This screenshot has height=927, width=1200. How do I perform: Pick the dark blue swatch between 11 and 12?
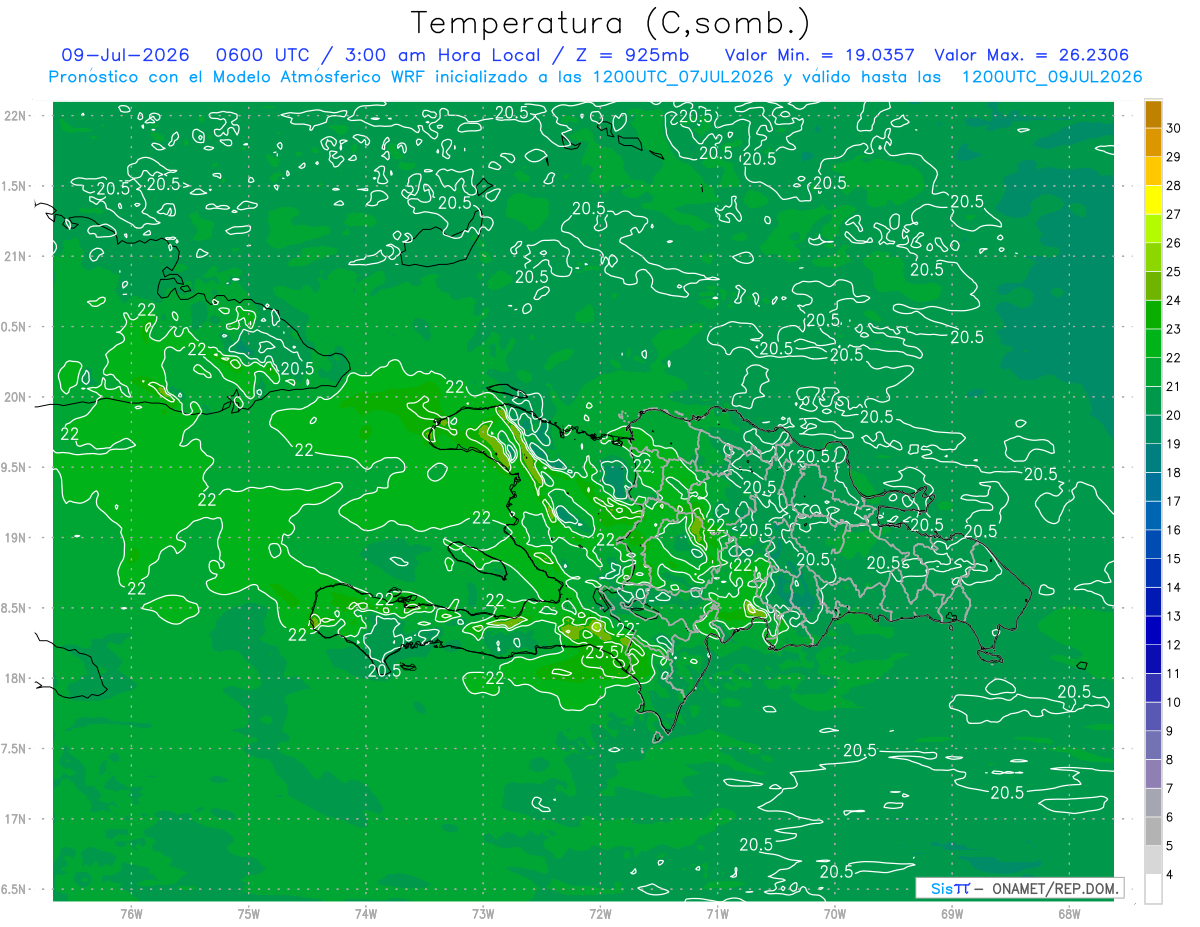click(1153, 660)
